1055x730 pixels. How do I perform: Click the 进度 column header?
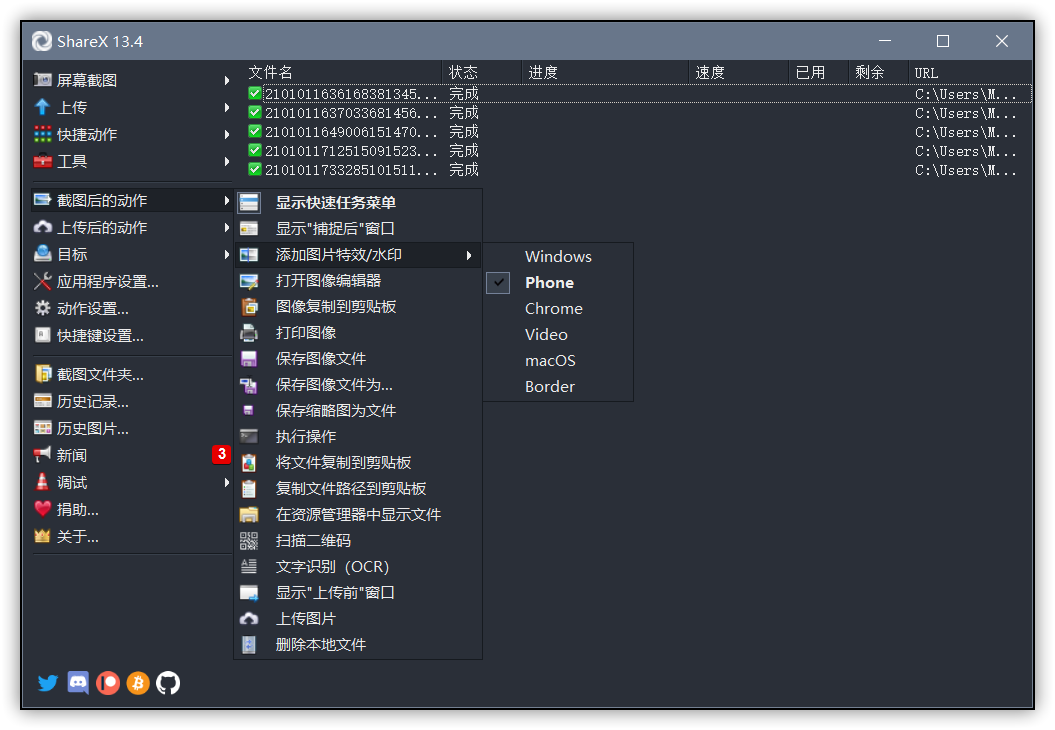[x=606, y=72]
